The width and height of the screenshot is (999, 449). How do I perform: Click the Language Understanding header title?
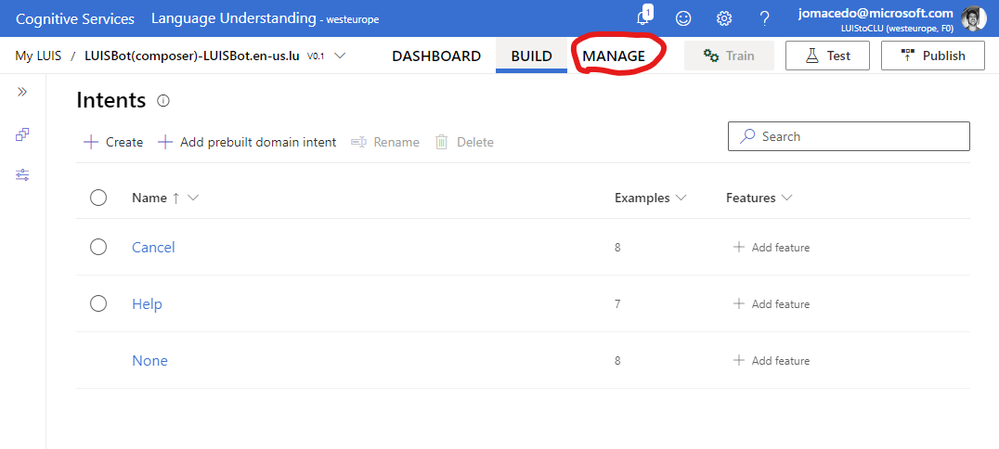[233, 18]
